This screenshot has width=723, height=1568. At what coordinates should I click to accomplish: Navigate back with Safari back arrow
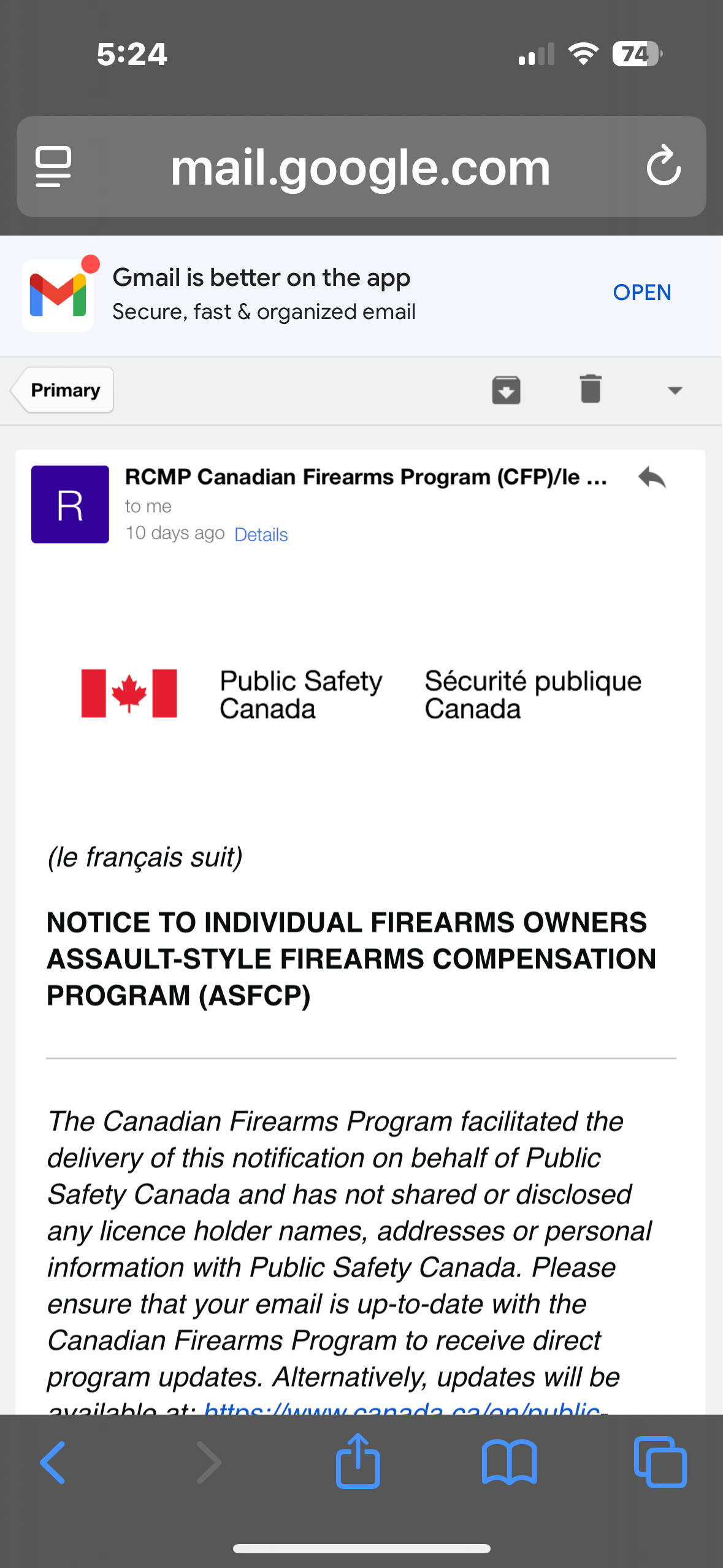[53, 1462]
